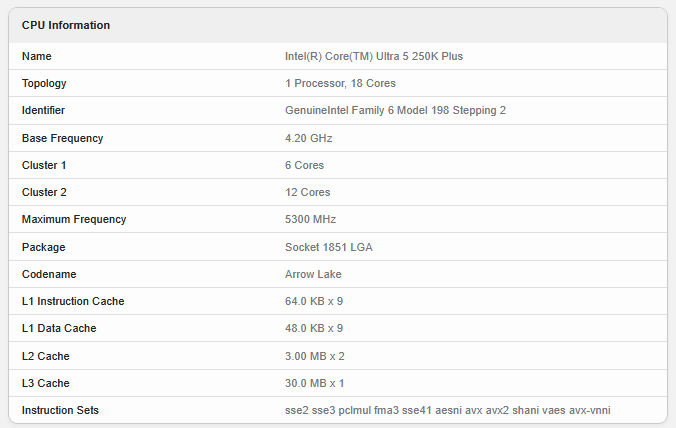676x428 pixels.
Task: Click the Cluster 1 row label
Action: (44, 165)
